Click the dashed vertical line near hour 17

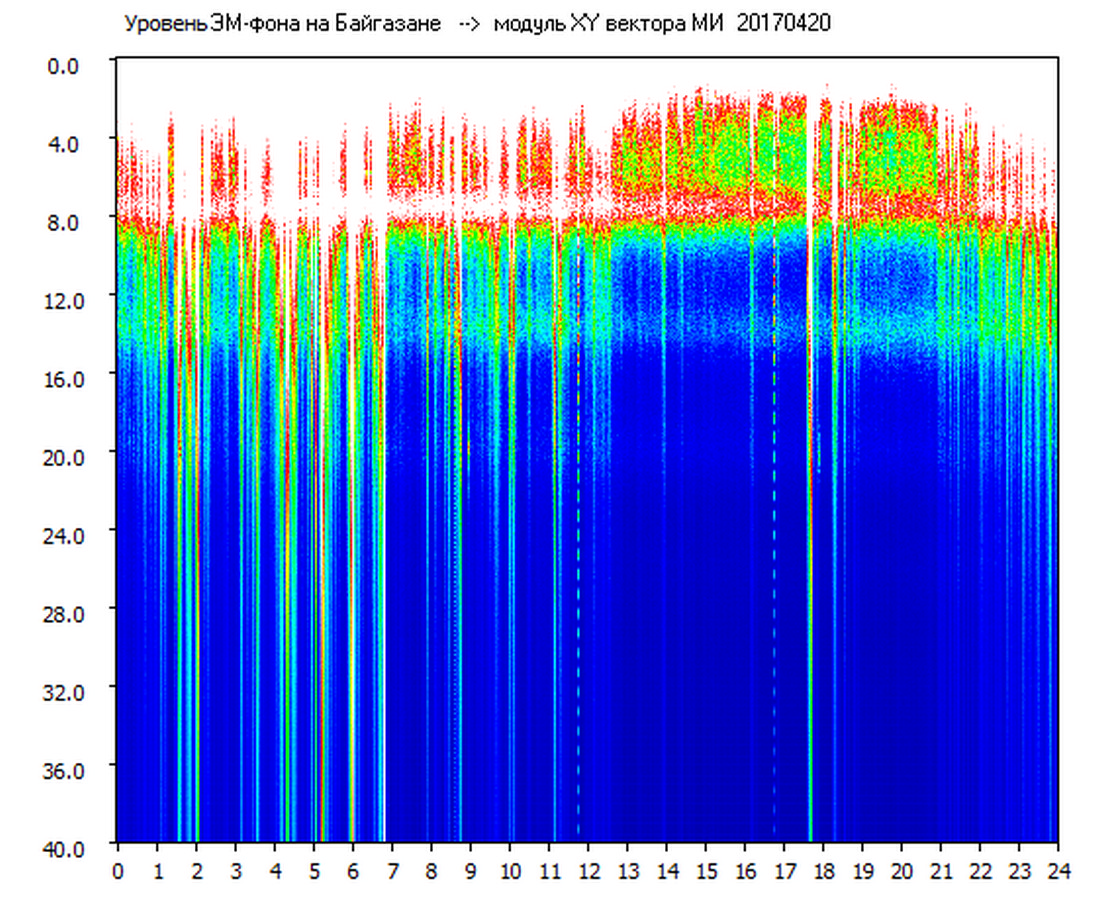pyautogui.click(x=774, y=600)
